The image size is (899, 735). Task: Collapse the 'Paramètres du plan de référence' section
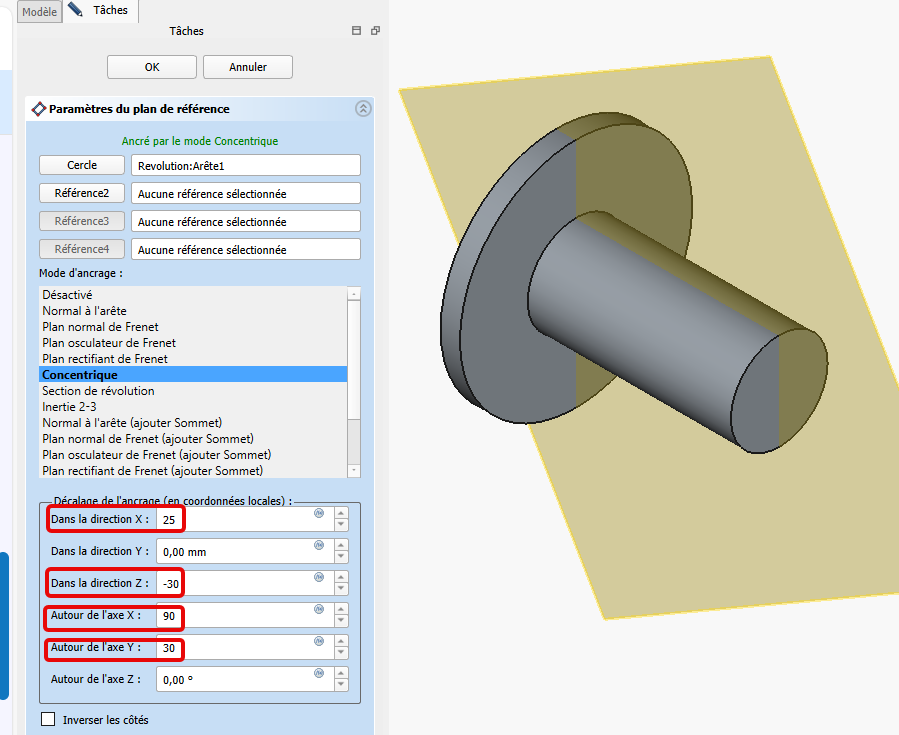(x=363, y=109)
